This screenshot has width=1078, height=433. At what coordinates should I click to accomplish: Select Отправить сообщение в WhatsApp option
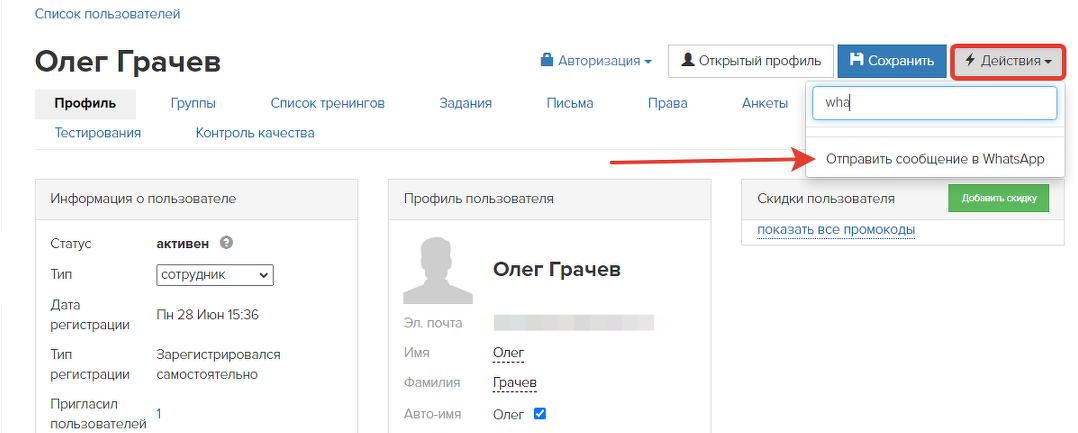[935, 159]
